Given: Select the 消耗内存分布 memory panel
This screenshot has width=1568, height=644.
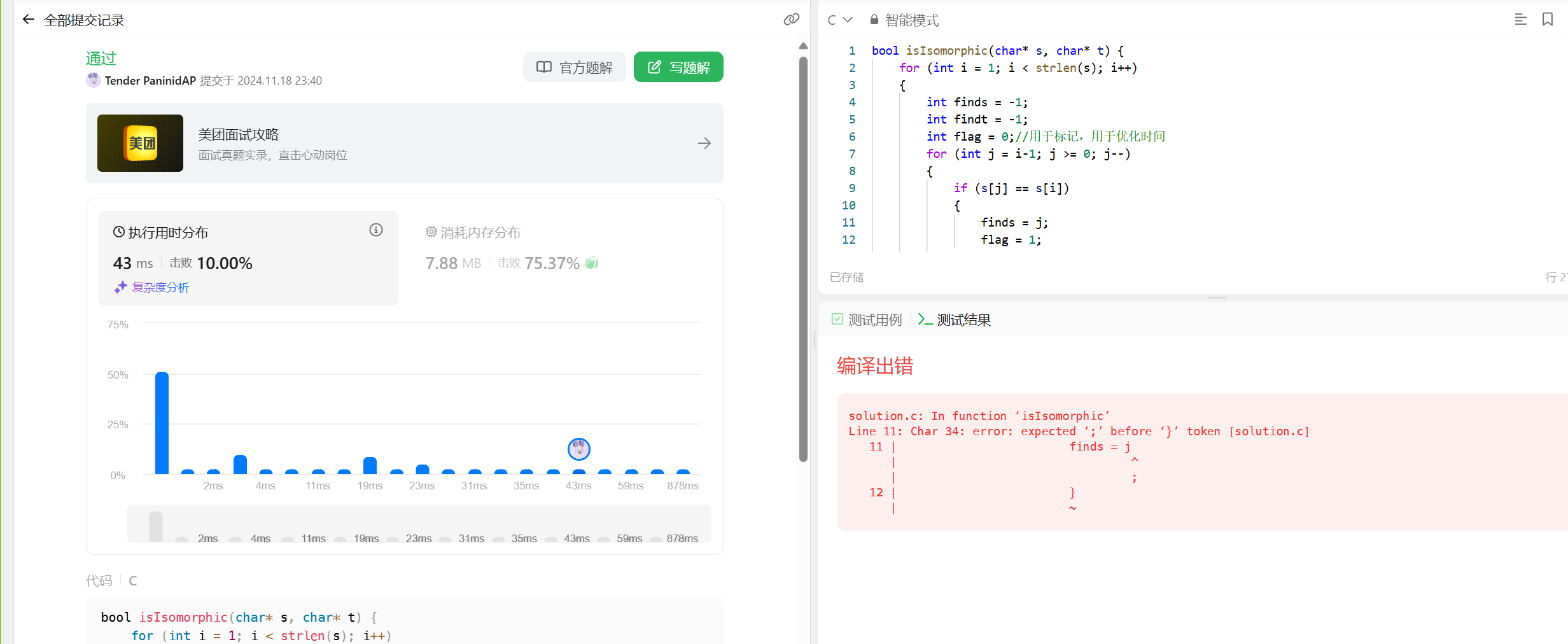Looking at the screenshot, I should pyautogui.click(x=480, y=233).
